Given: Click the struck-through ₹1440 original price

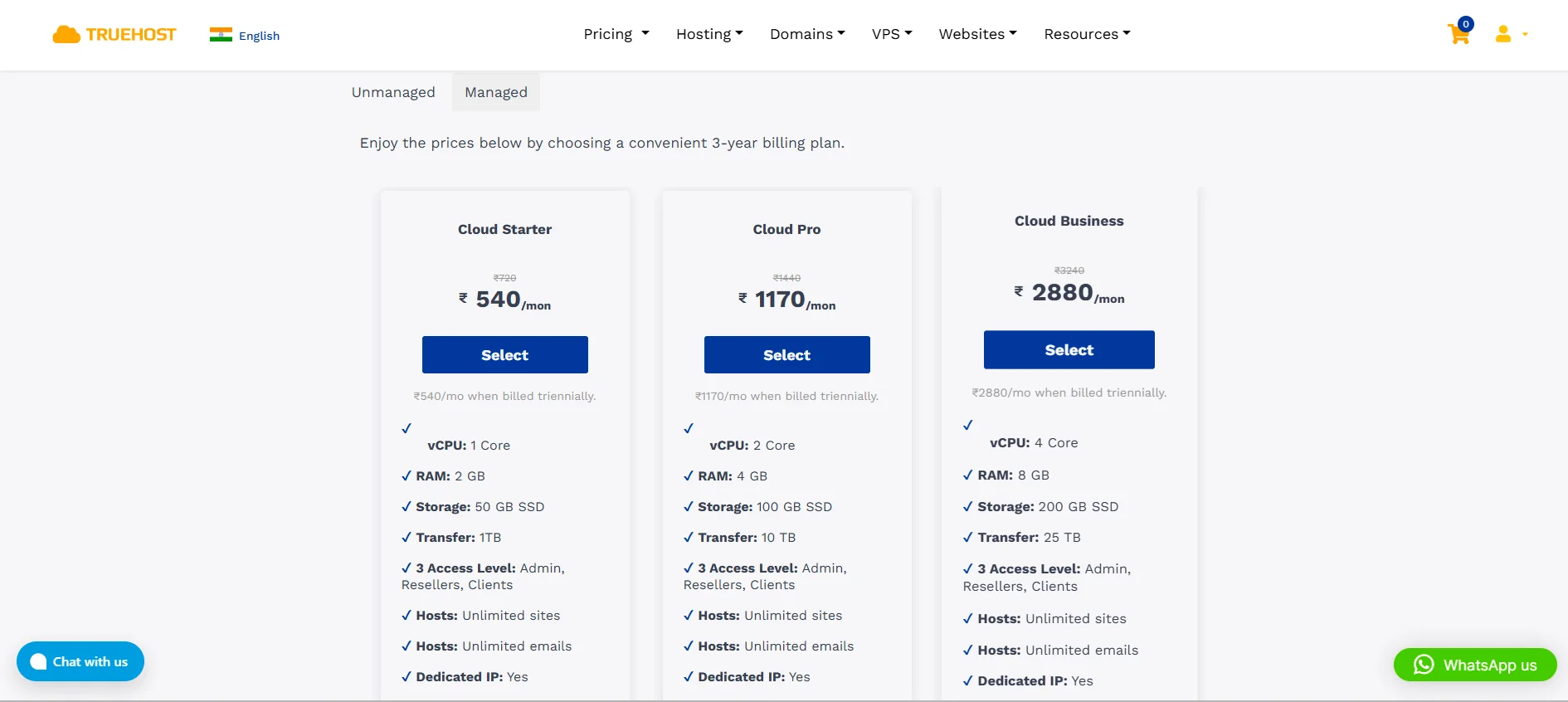Looking at the screenshot, I should click(787, 278).
